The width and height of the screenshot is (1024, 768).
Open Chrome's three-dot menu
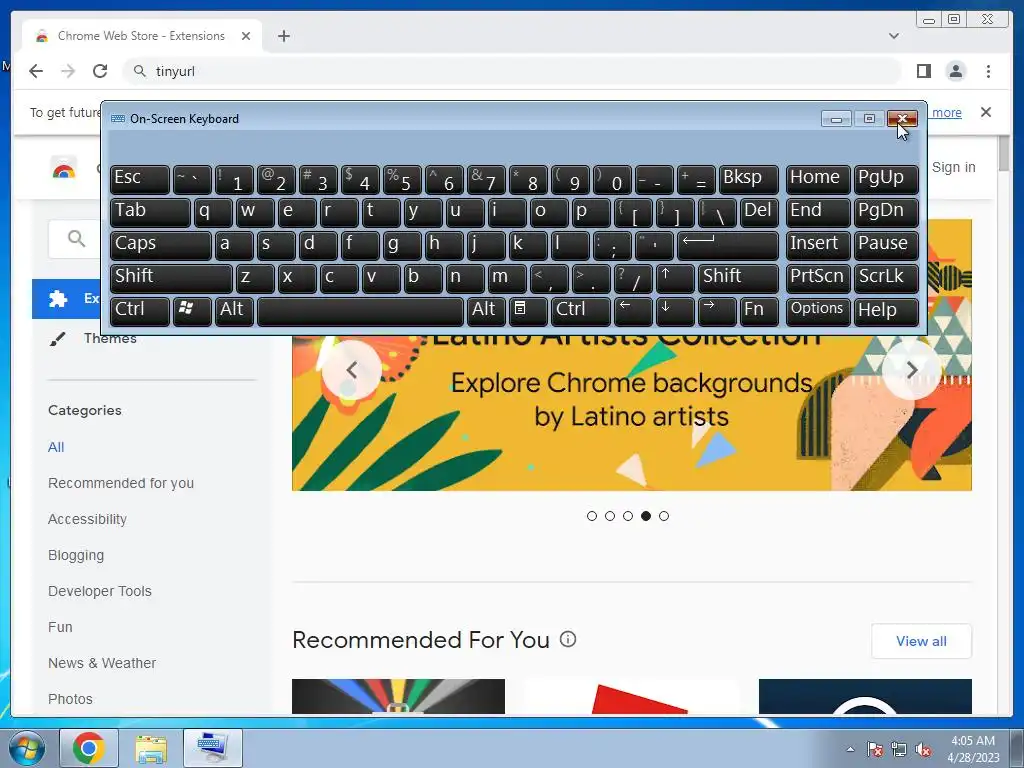pos(988,71)
